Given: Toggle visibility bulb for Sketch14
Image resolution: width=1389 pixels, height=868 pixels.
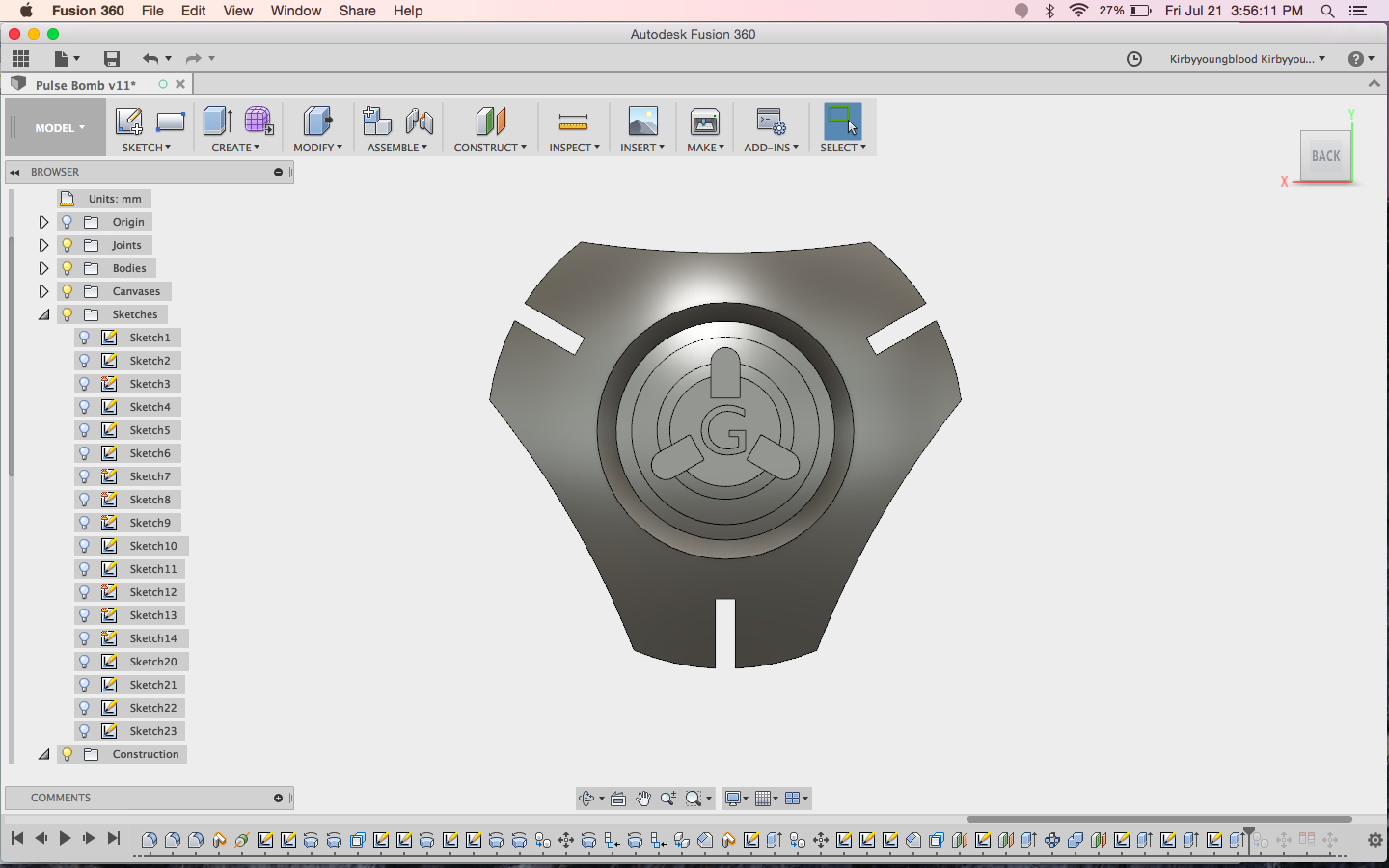Looking at the screenshot, I should 85,638.
